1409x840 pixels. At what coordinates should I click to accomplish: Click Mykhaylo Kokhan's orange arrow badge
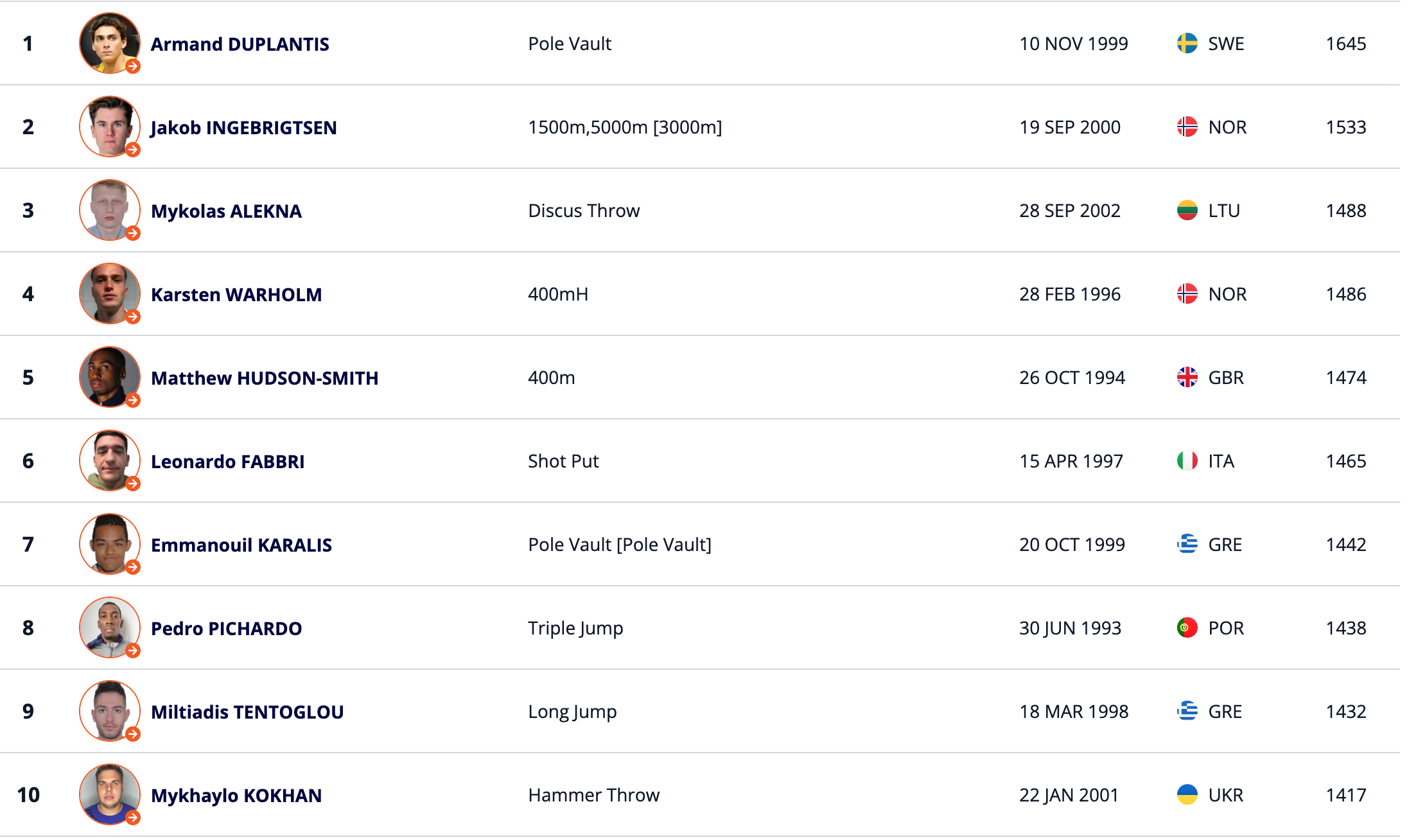[133, 818]
